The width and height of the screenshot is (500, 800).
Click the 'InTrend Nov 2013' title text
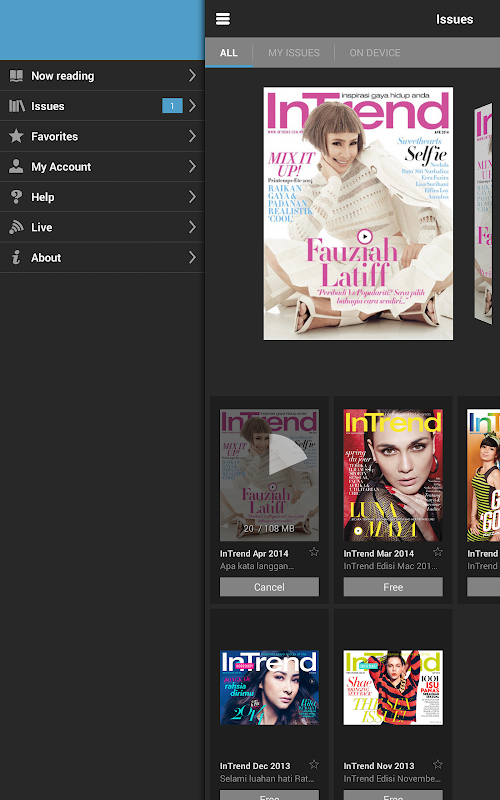coord(379,766)
